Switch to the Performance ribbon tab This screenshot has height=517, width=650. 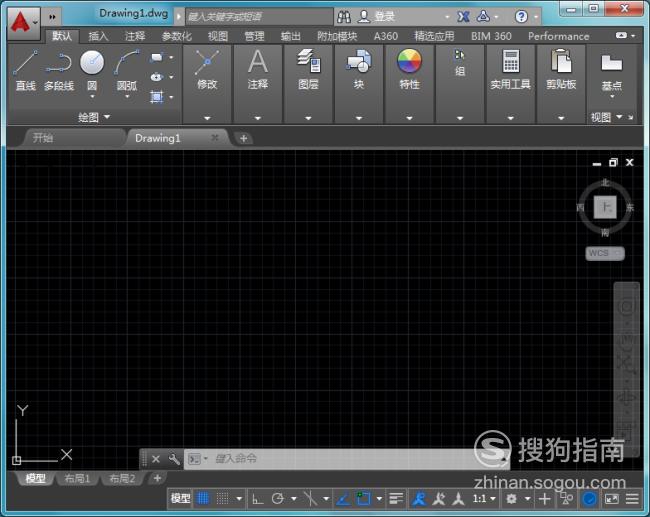pos(558,36)
